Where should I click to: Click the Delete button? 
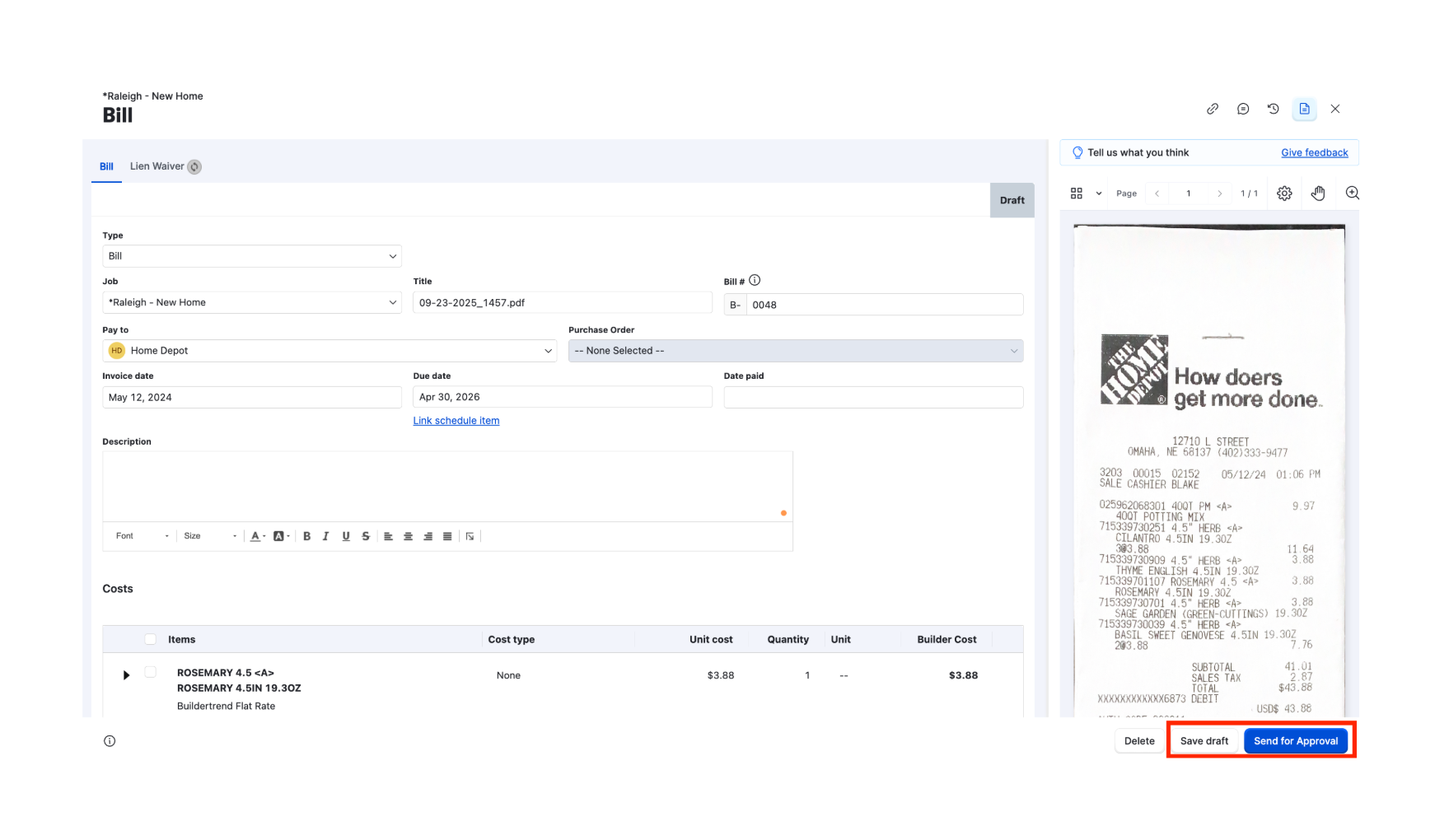pyautogui.click(x=1139, y=741)
